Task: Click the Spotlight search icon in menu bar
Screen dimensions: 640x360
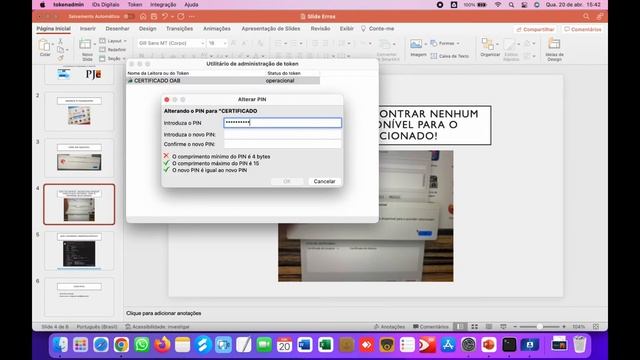Action: pyautogui.click(x=511, y=5)
